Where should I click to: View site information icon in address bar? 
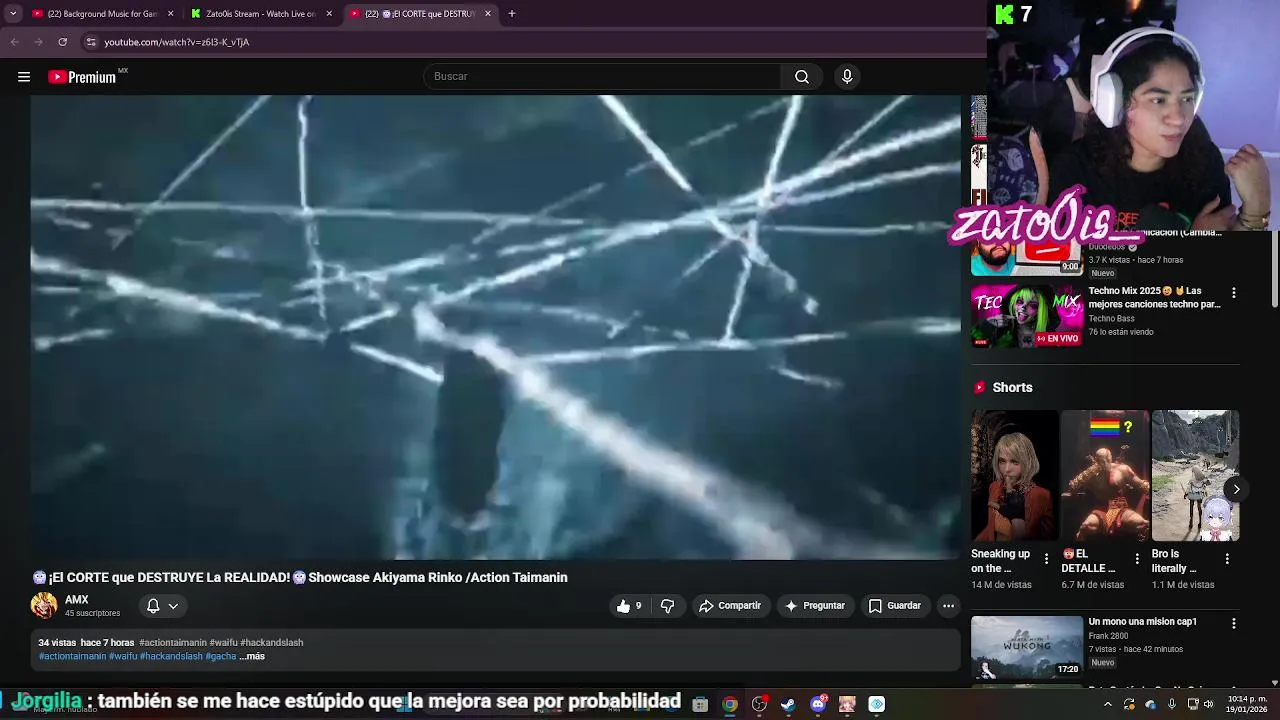pyautogui.click(x=91, y=42)
